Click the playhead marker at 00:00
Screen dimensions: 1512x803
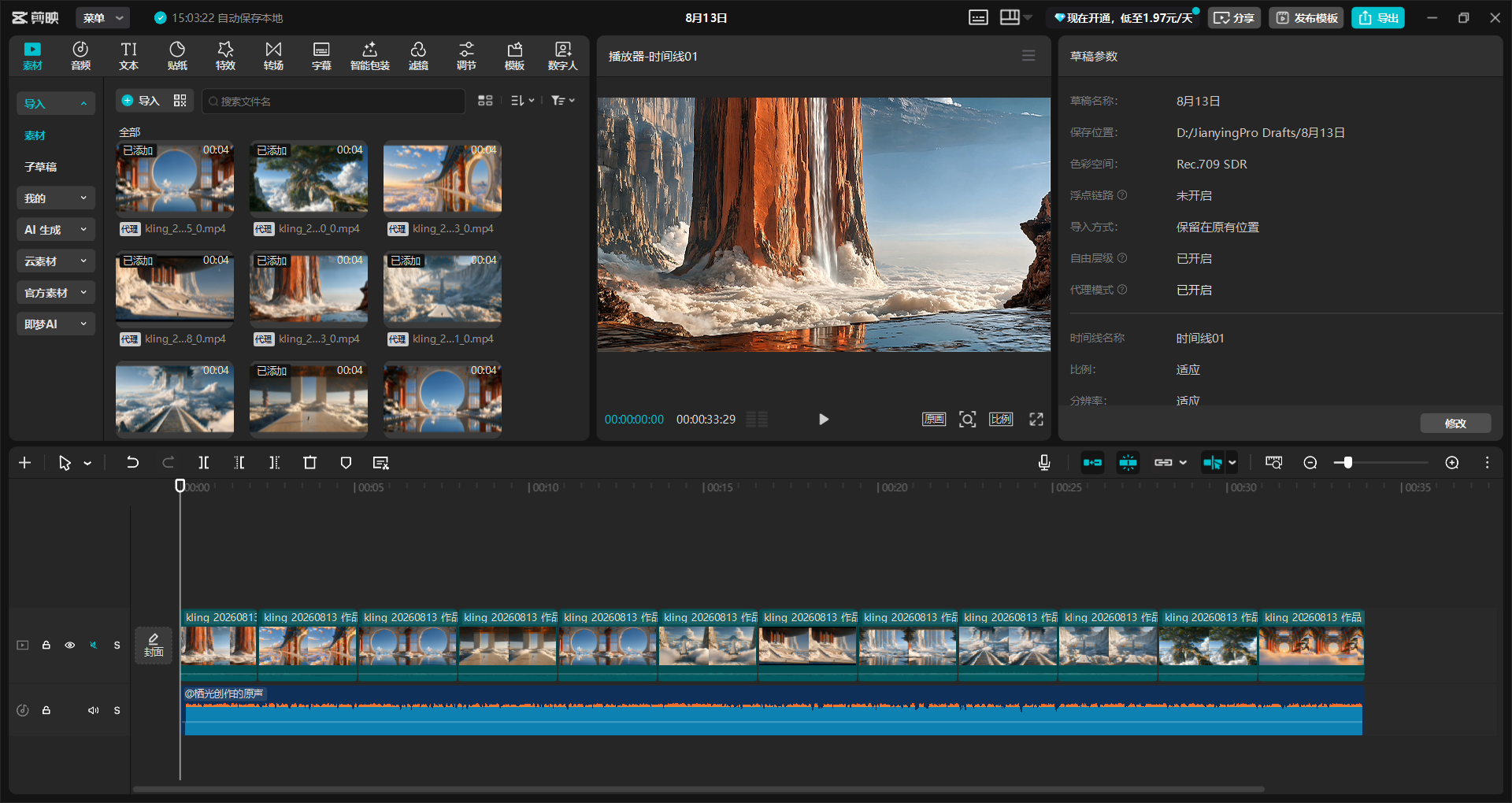point(180,486)
